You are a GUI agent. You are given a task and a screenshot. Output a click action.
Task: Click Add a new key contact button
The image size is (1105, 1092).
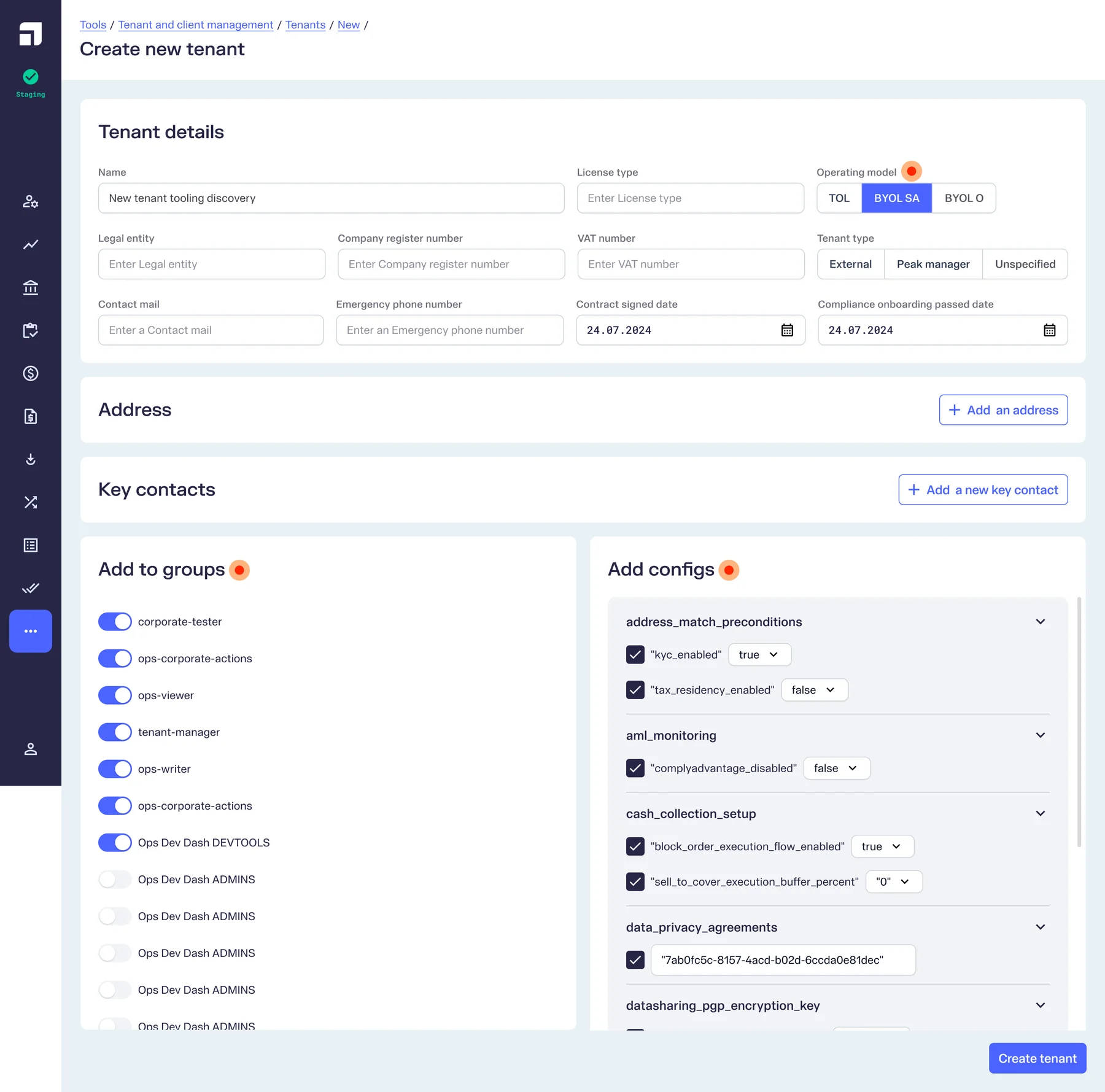tap(983, 490)
